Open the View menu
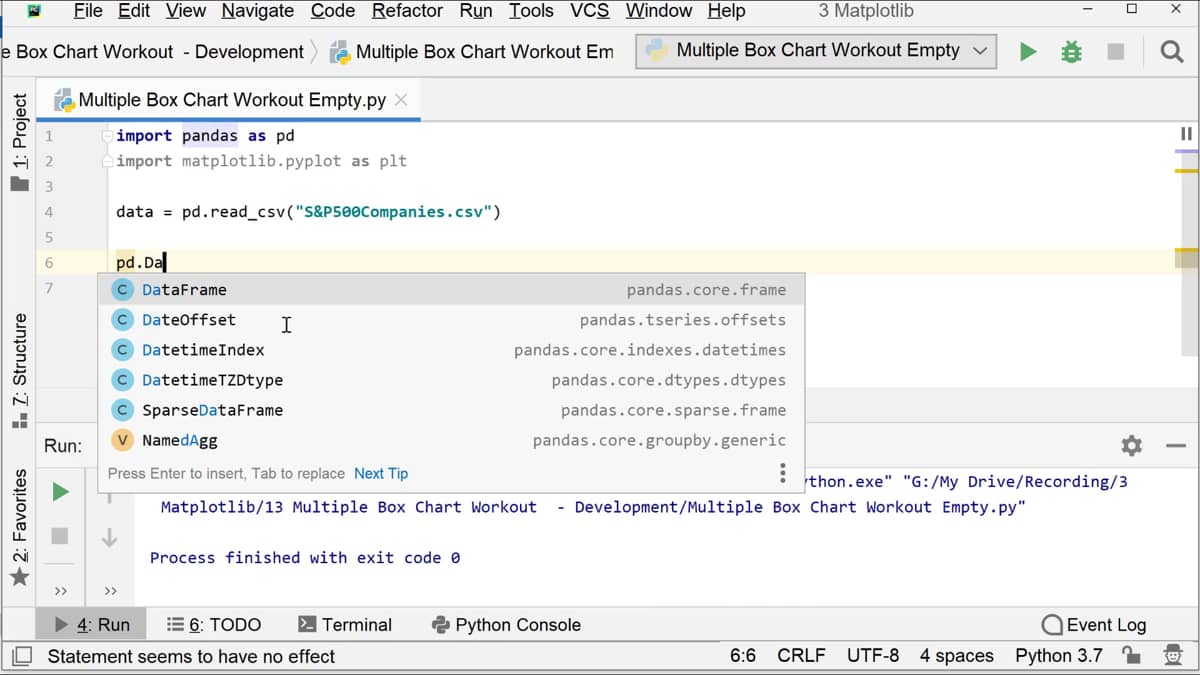This screenshot has height=675, width=1200. pos(185,11)
